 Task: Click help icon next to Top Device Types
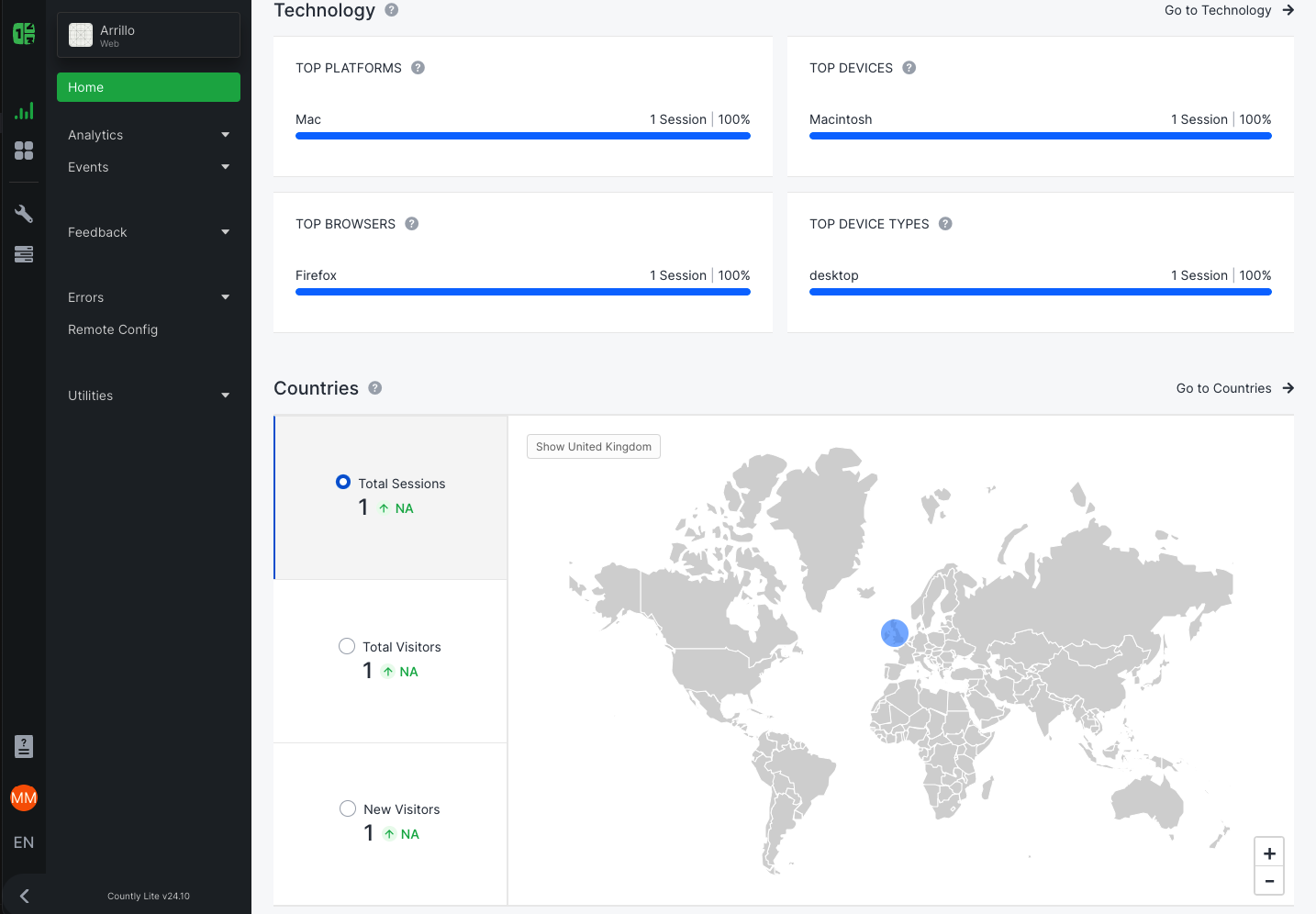945,224
